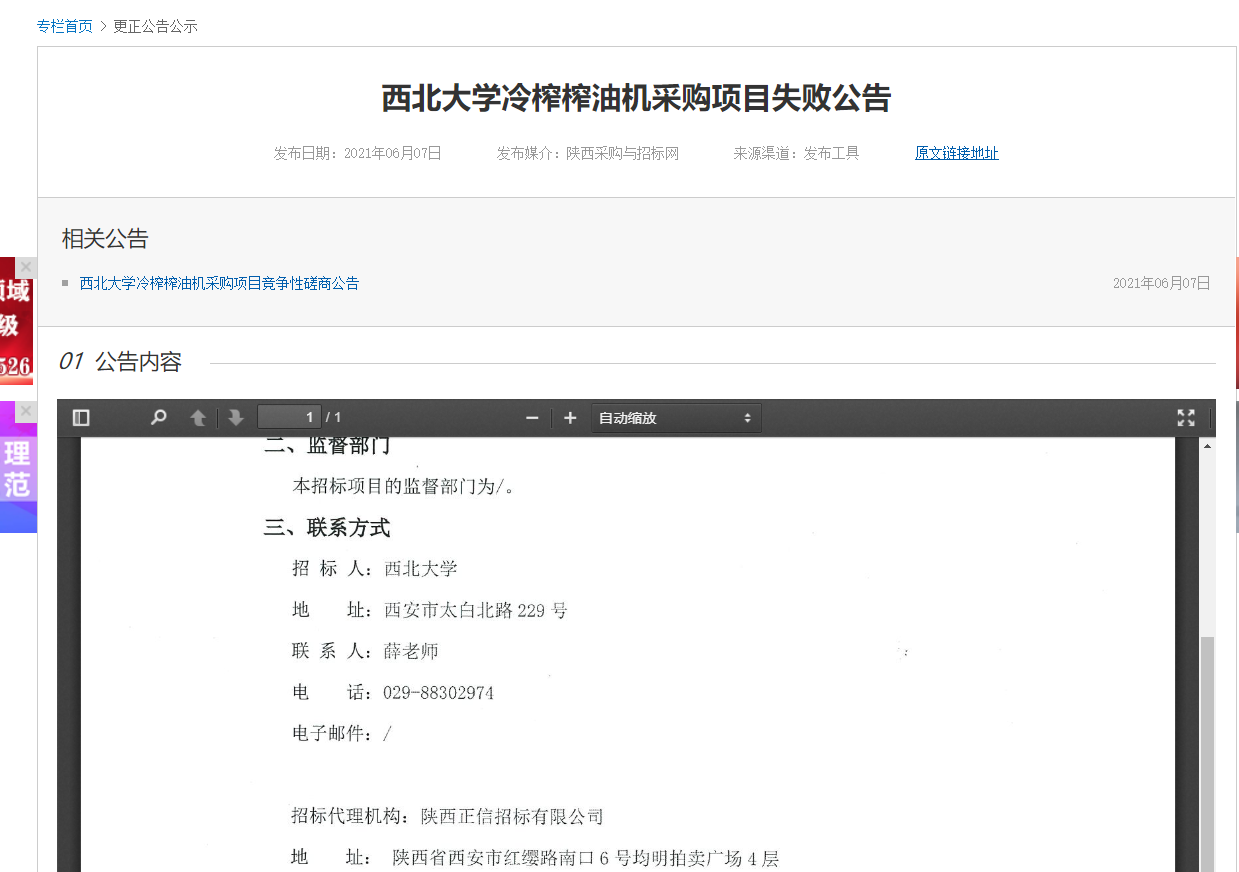This screenshot has height=872, width=1239.
Task: Click the 公告内容 section heading
Action: [x=138, y=362]
